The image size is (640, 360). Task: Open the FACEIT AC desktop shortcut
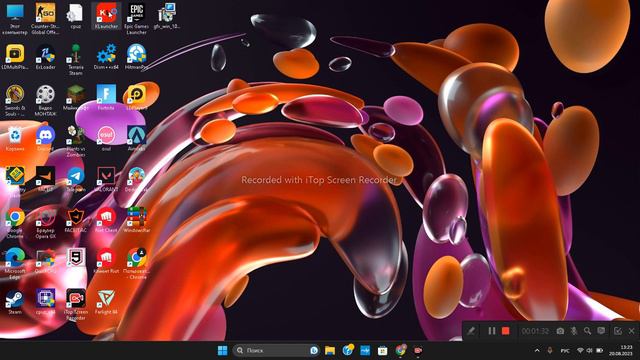76,220
